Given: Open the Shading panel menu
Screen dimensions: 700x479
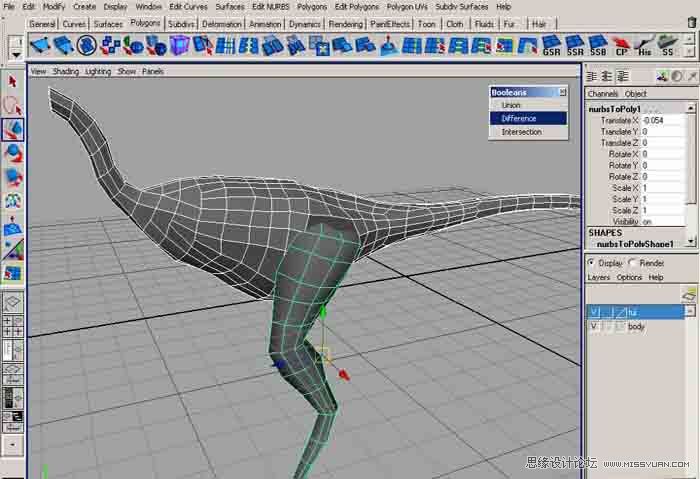Looking at the screenshot, I should coord(65,72).
